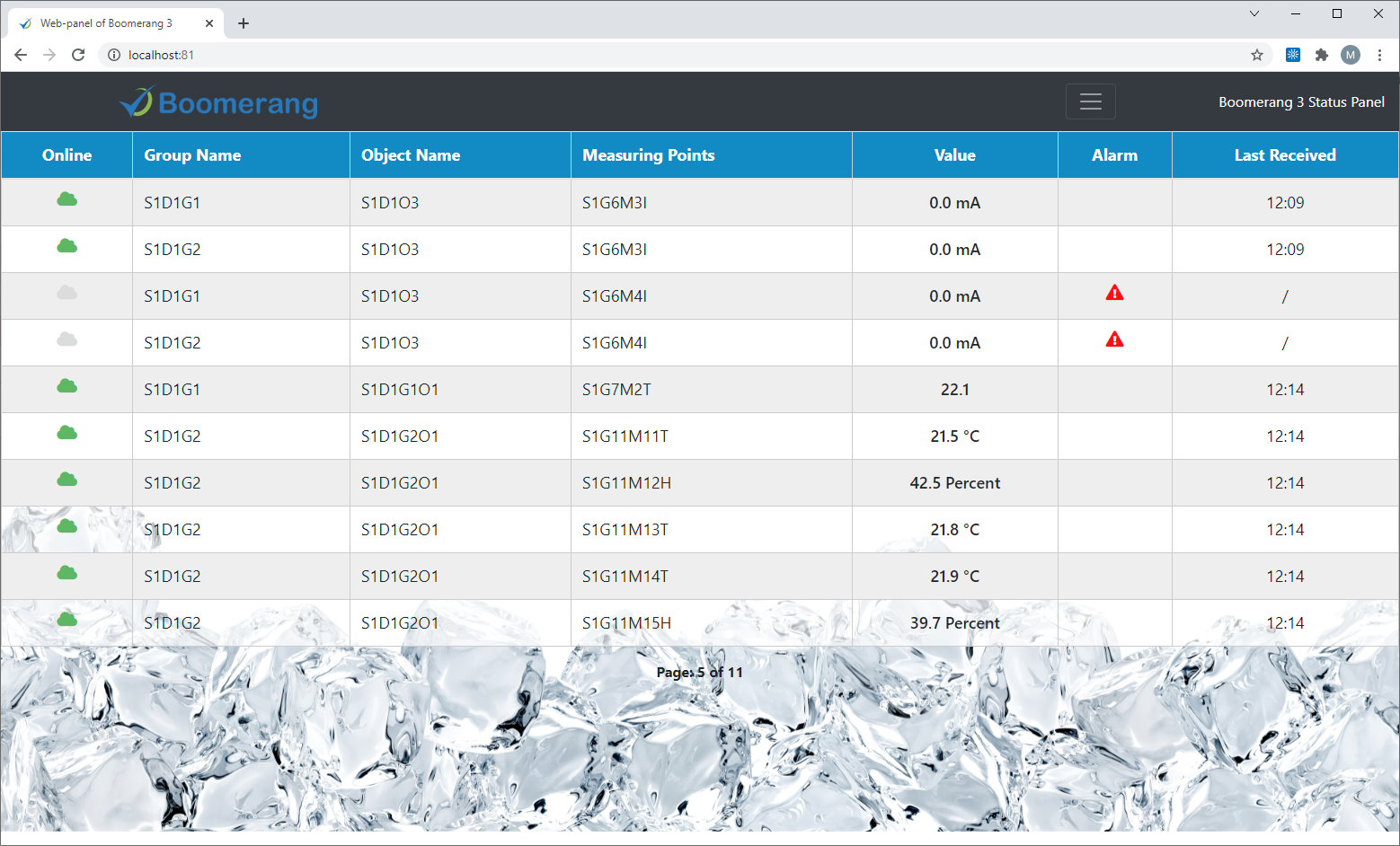This screenshot has height=846, width=1400.
Task: Click the Page 5 of 11 indicator
Action: [x=699, y=673]
